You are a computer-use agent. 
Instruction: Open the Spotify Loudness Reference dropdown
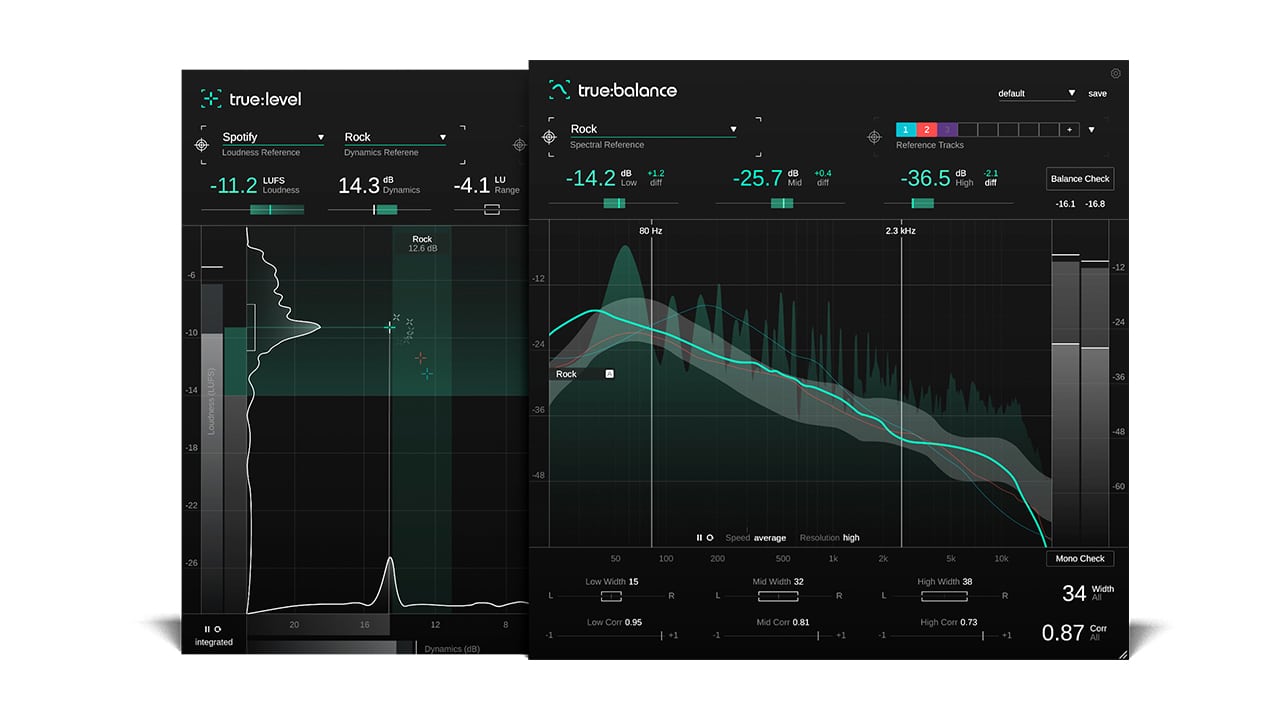[x=273, y=137]
